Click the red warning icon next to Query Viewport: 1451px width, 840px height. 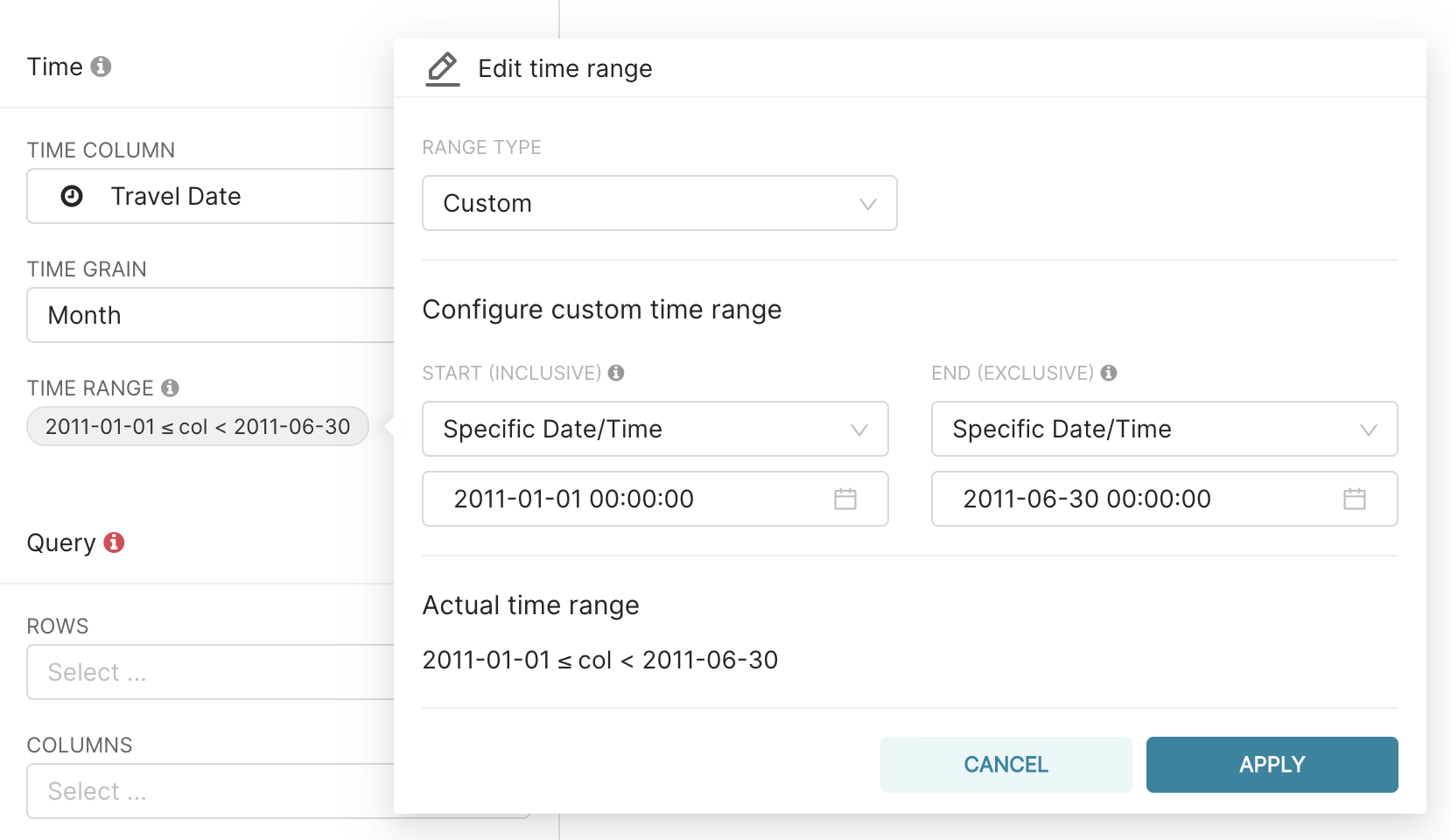pos(114,542)
